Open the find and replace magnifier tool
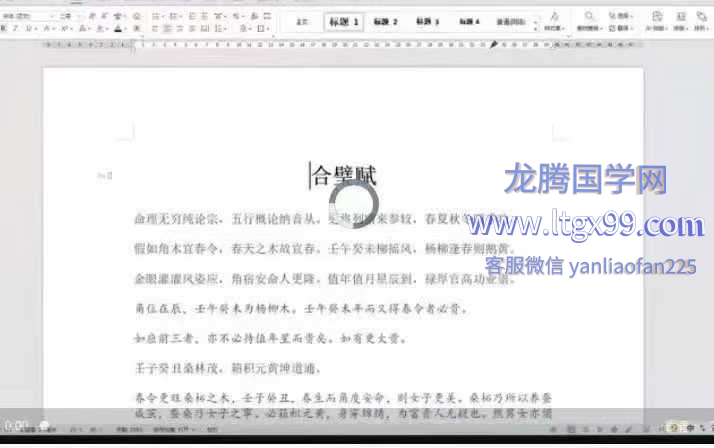 [589, 17]
